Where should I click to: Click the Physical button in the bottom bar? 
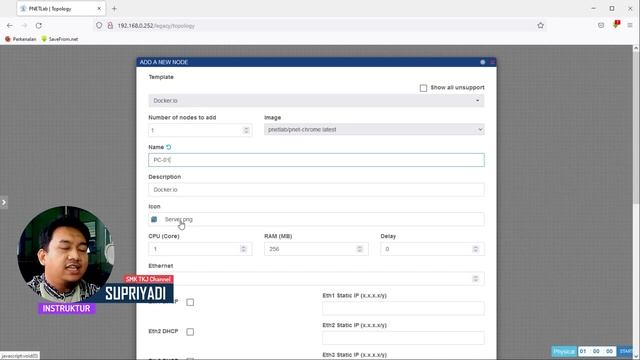564,351
